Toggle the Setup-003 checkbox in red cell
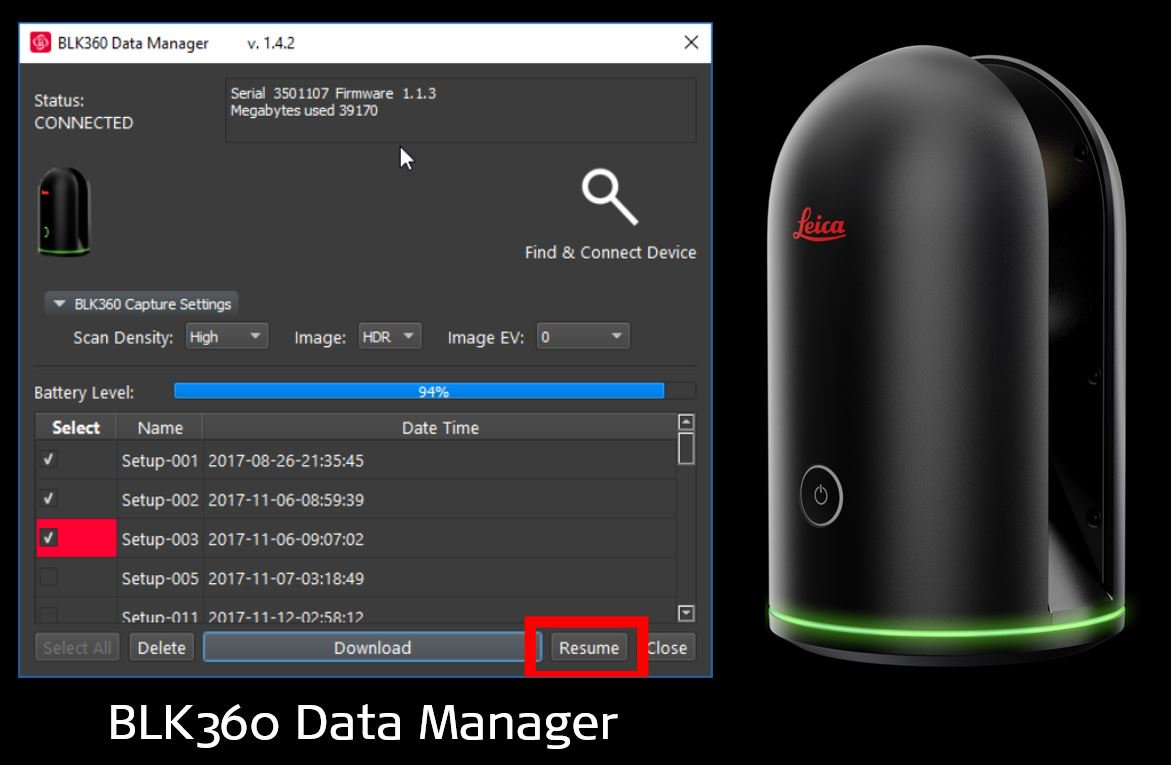 (x=49, y=537)
